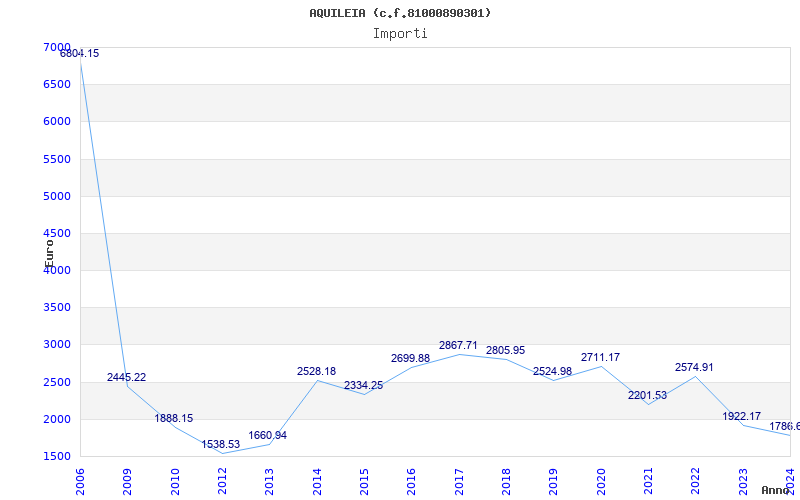Select the data label 2711.17
Image resolution: width=800 pixels, height=500 pixels.
[x=601, y=358]
